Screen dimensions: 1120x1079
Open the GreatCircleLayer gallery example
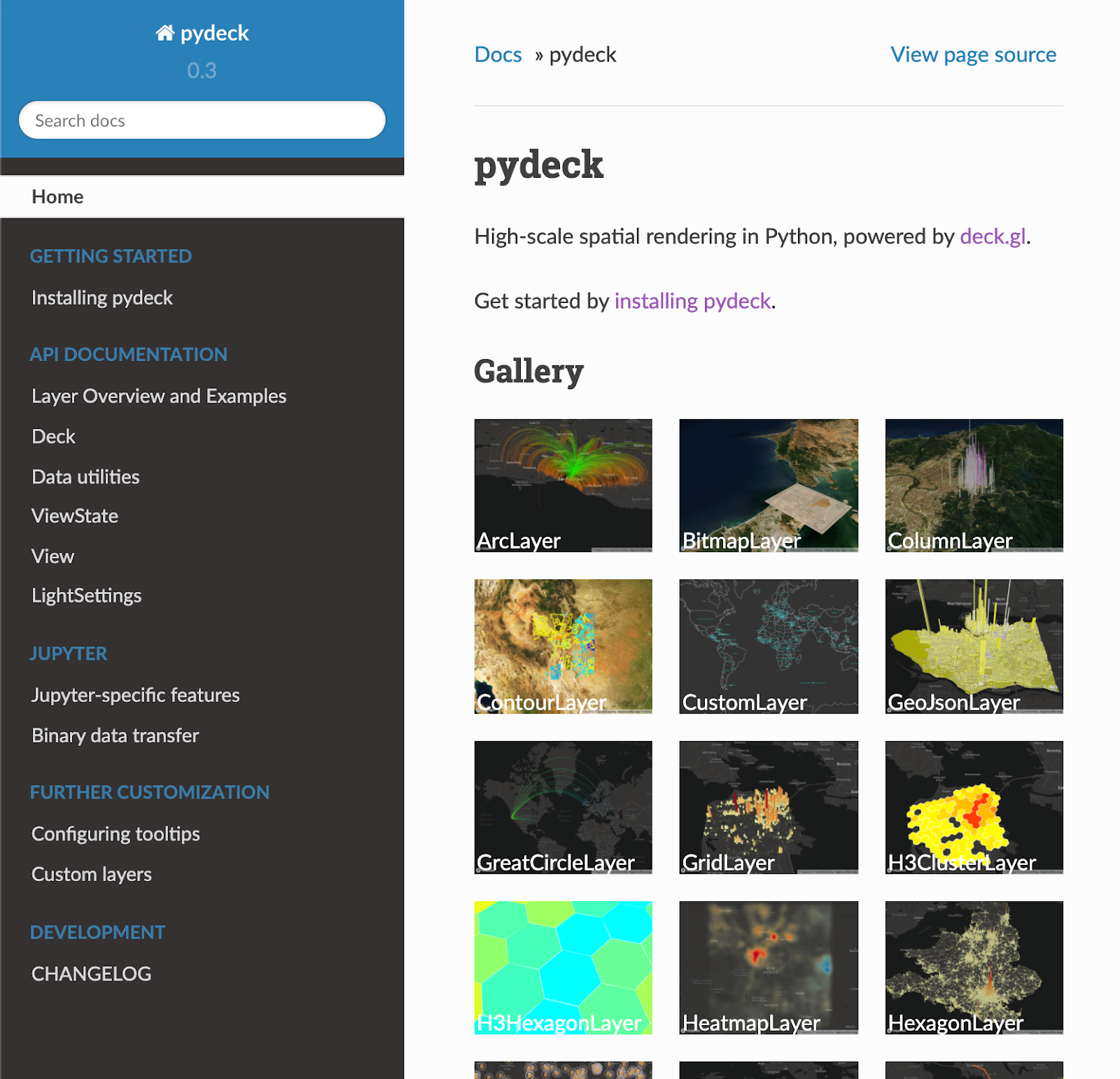tap(563, 808)
